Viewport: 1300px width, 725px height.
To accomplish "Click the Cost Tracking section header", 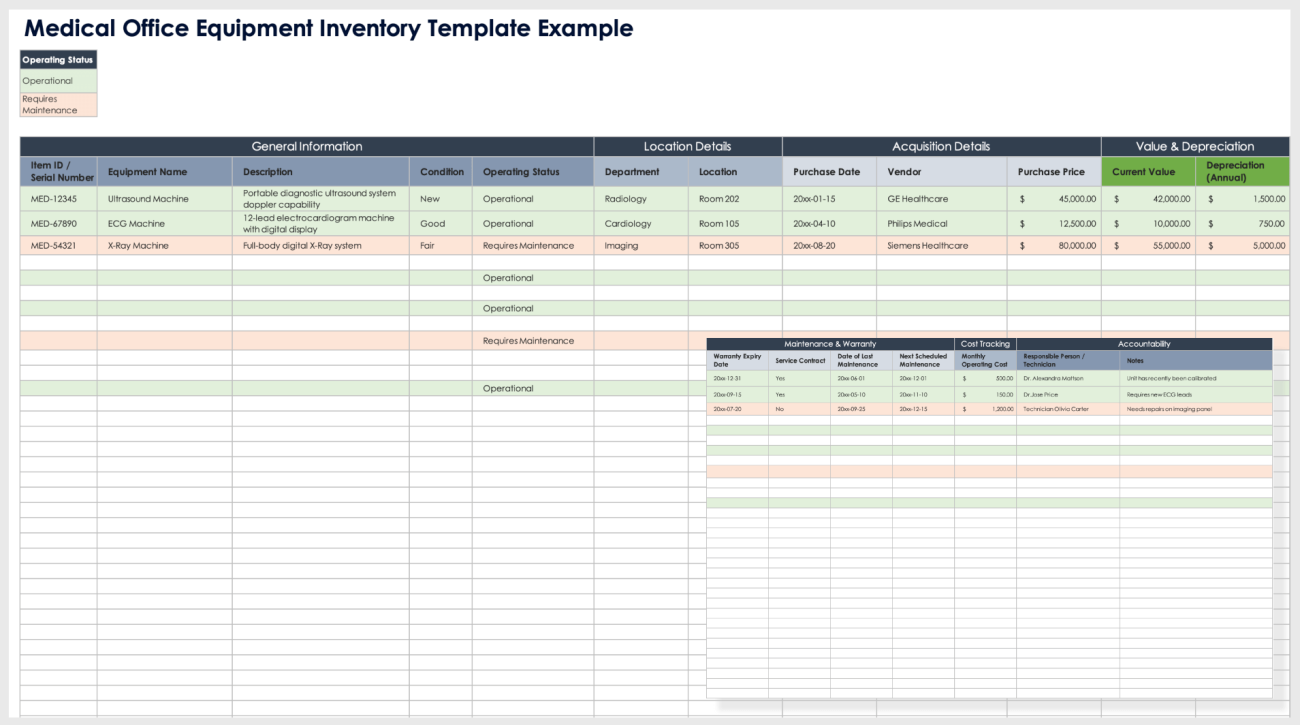I will pyautogui.click(x=985, y=344).
